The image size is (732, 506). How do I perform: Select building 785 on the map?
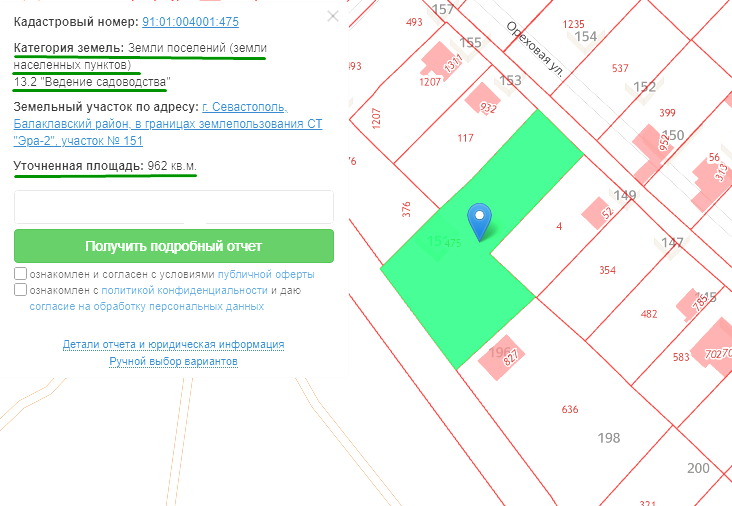pyautogui.click(x=694, y=304)
